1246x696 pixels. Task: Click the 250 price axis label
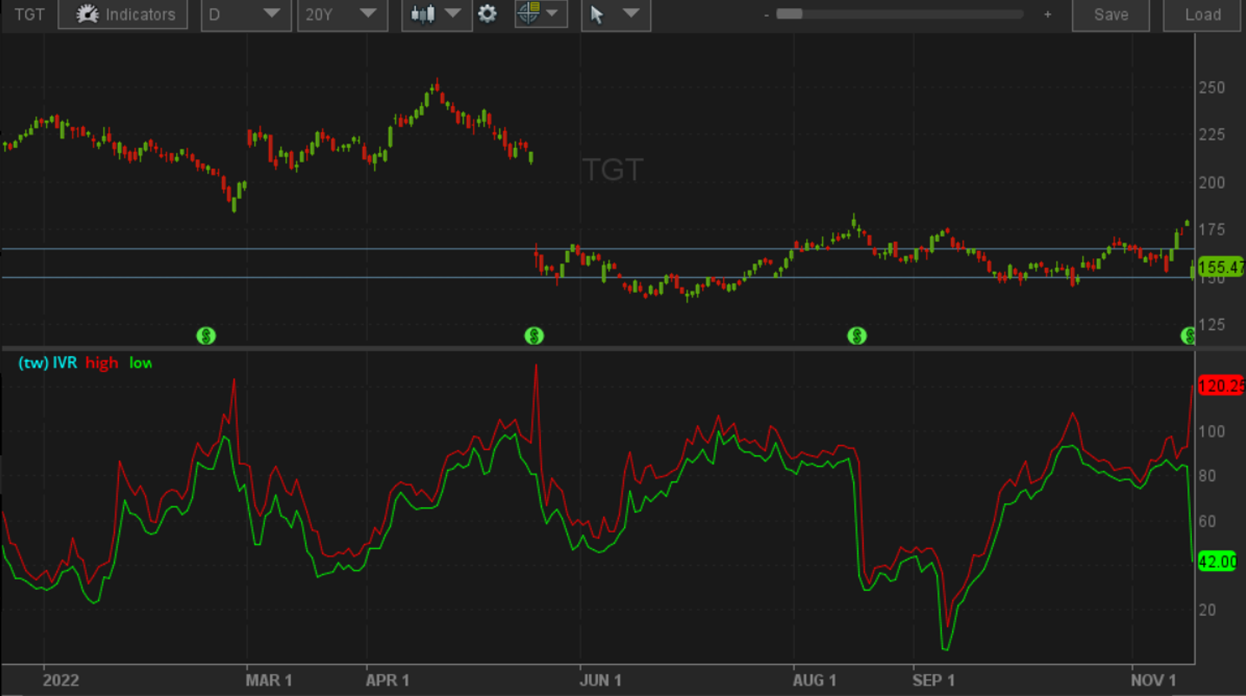(x=1211, y=88)
